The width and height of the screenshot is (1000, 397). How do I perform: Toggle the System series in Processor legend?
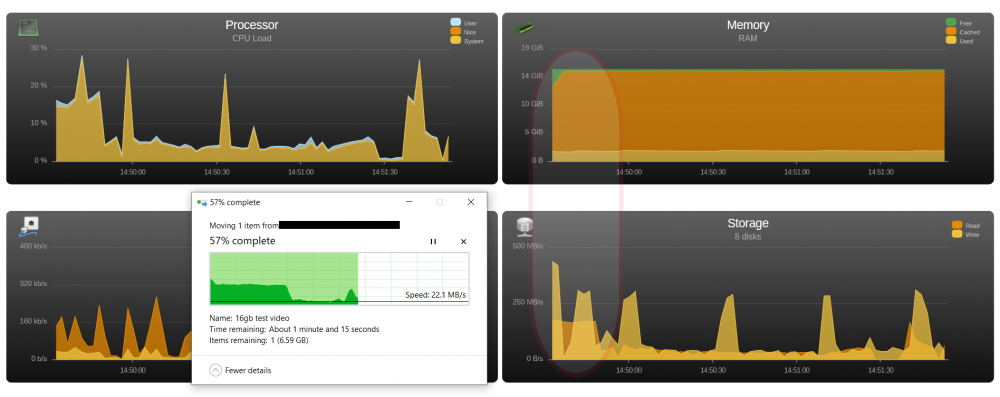point(467,41)
